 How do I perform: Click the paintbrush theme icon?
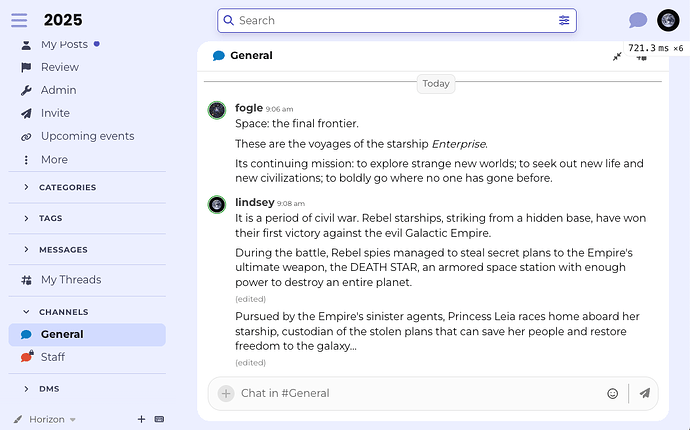(x=18, y=419)
